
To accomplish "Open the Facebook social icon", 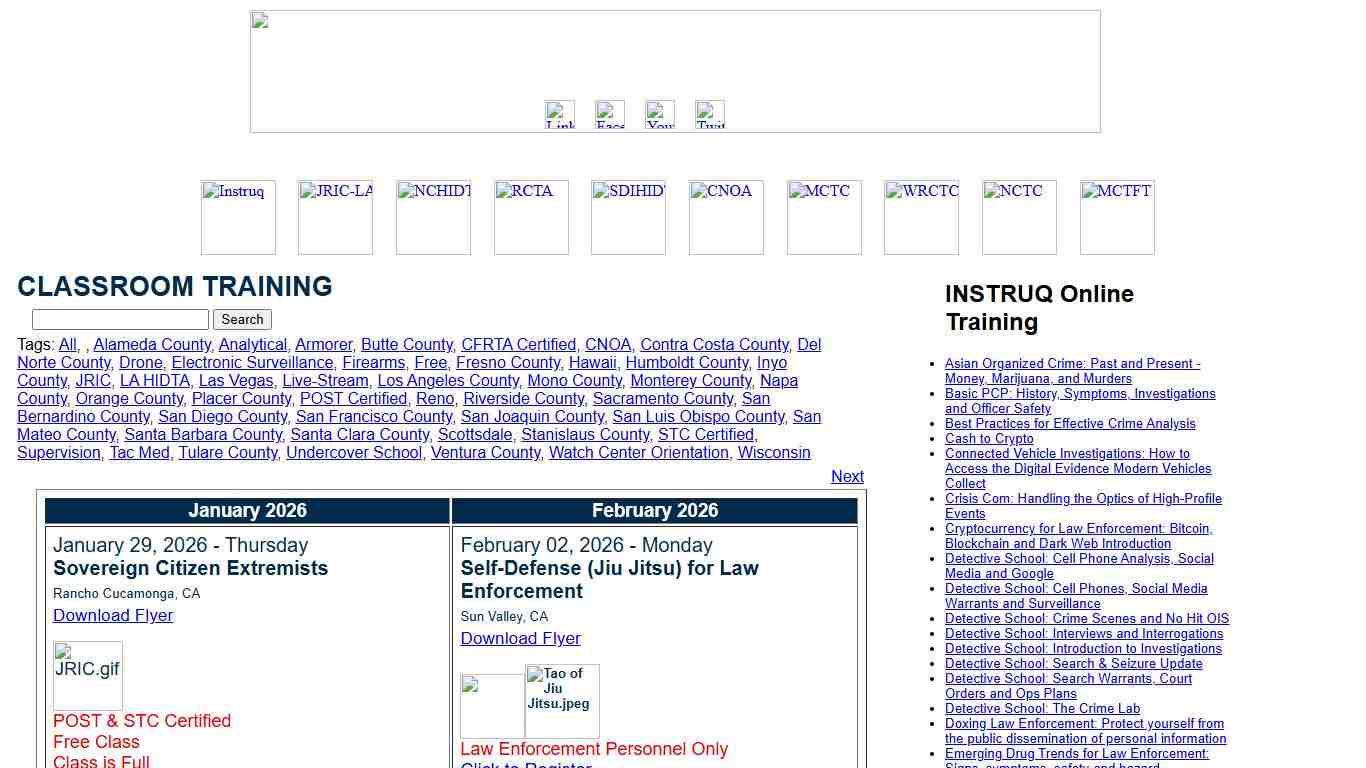I will [610, 115].
